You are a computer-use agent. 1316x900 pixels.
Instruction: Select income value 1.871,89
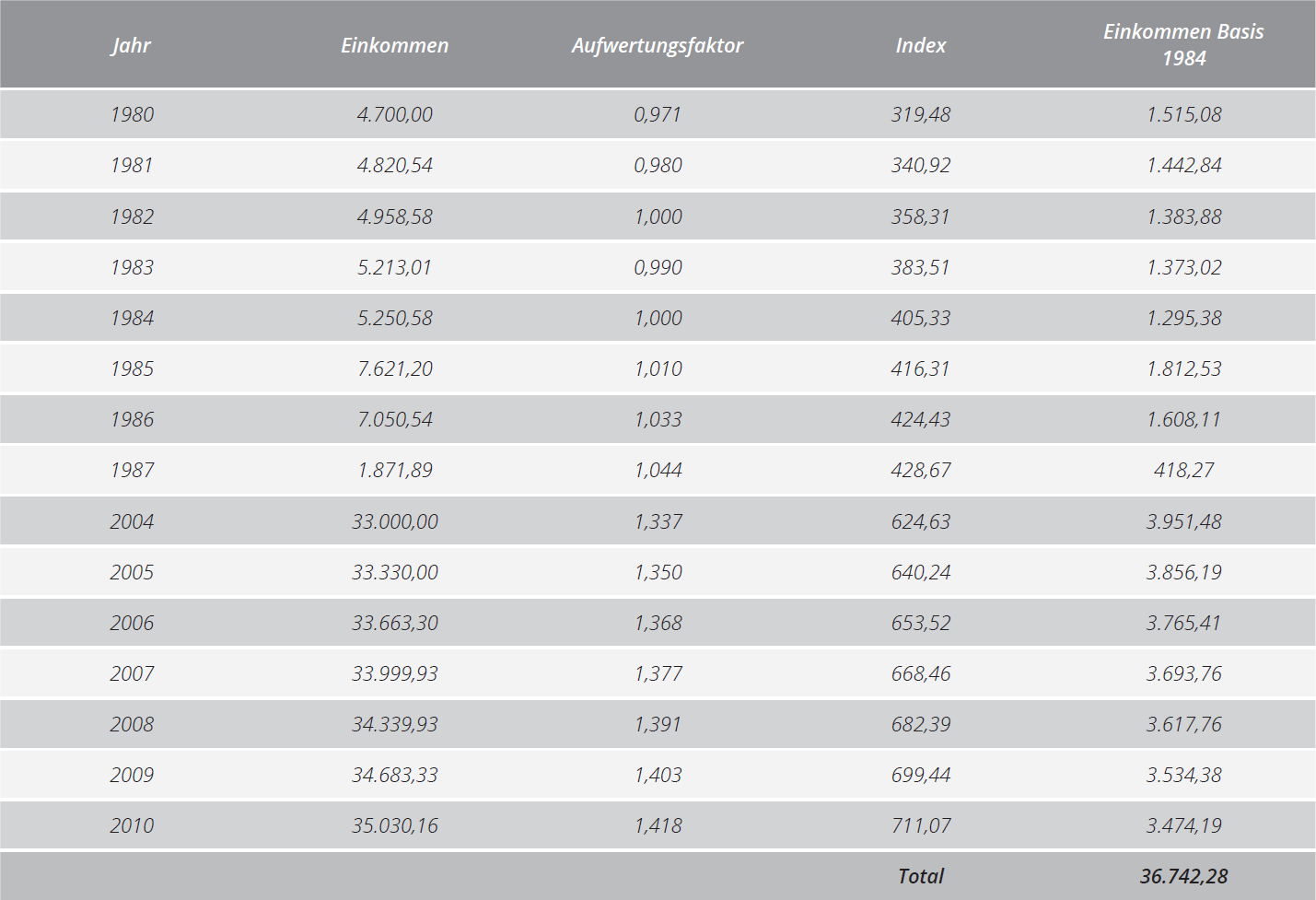394,470
